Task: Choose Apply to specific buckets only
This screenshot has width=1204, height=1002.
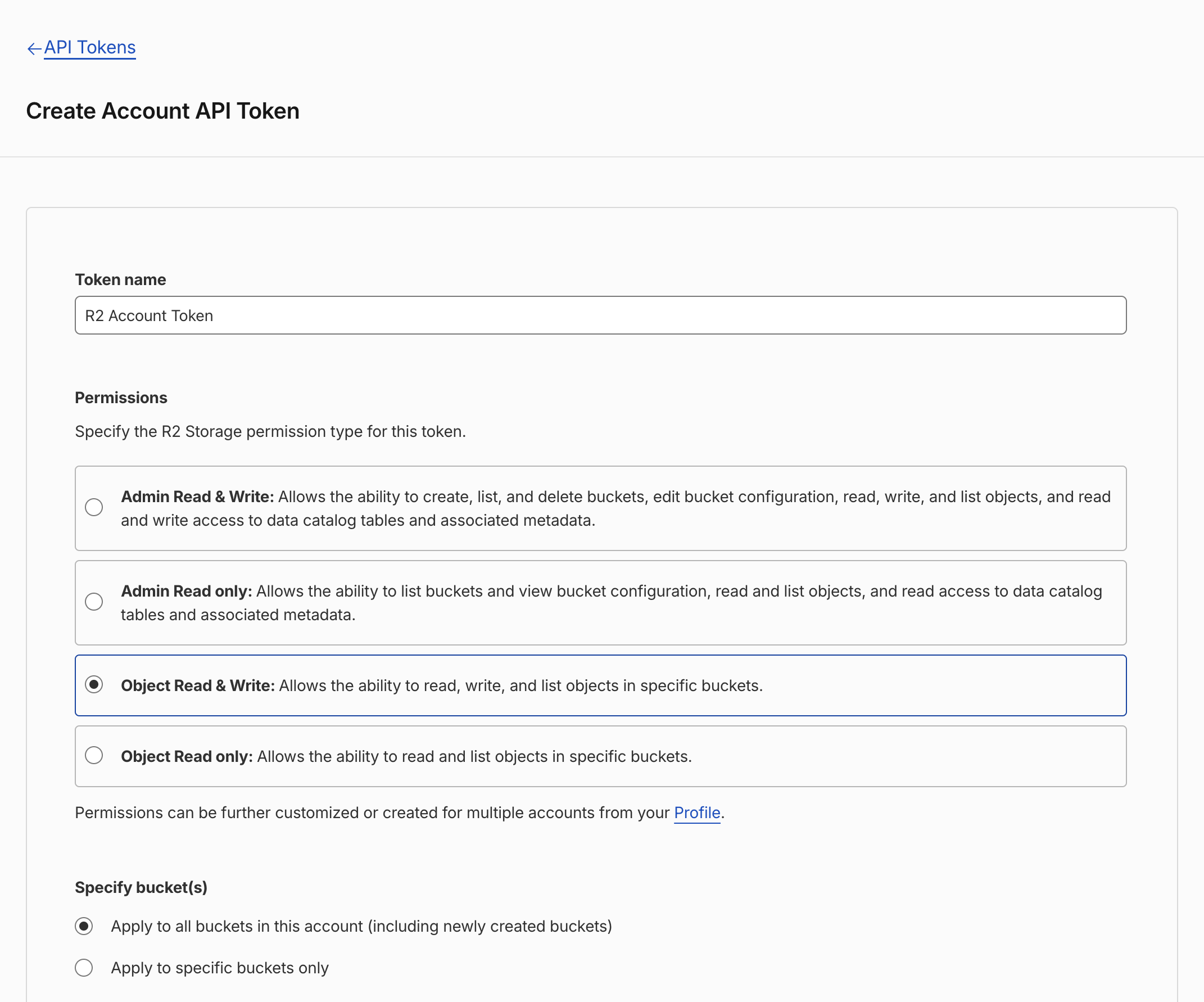Action: tap(84, 967)
